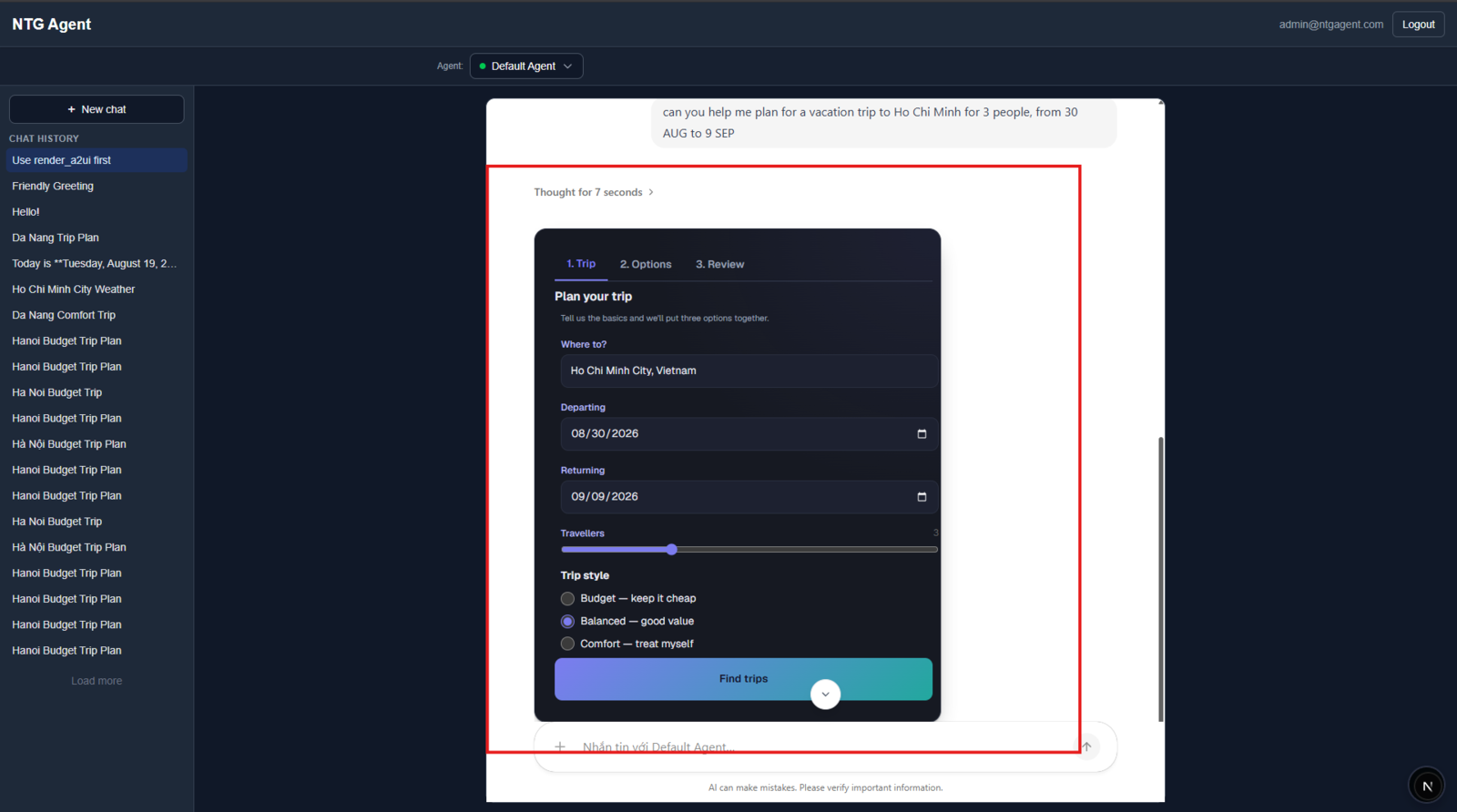Click the round N logo icon

[x=1427, y=786]
